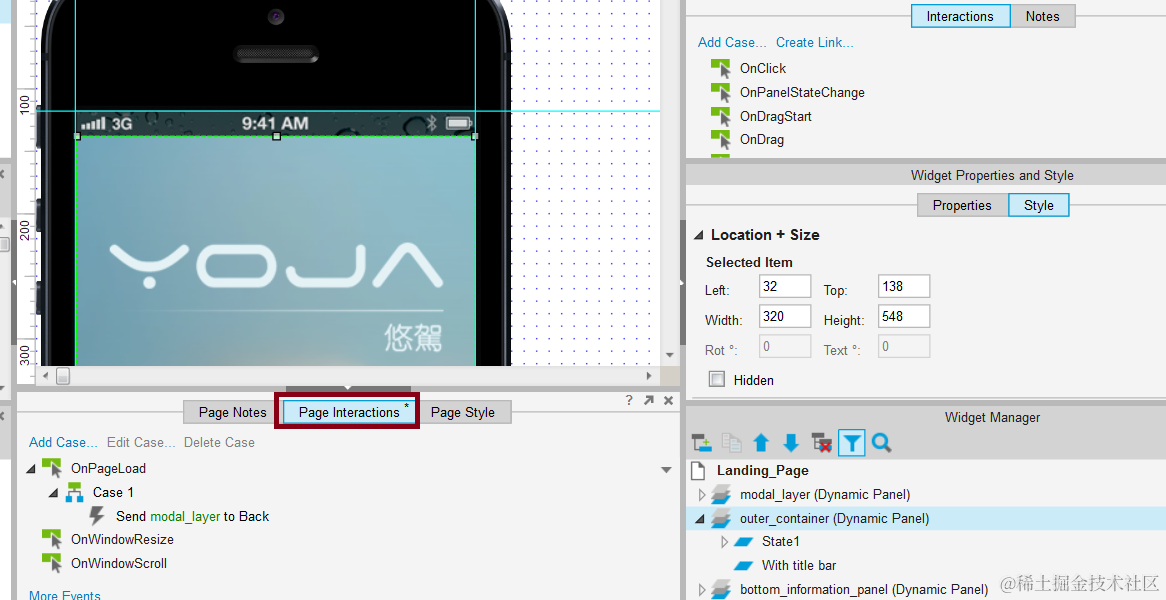Viewport: 1166px width, 600px height.
Task: Click the OnWindowResize event icon
Action: click(x=51, y=539)
